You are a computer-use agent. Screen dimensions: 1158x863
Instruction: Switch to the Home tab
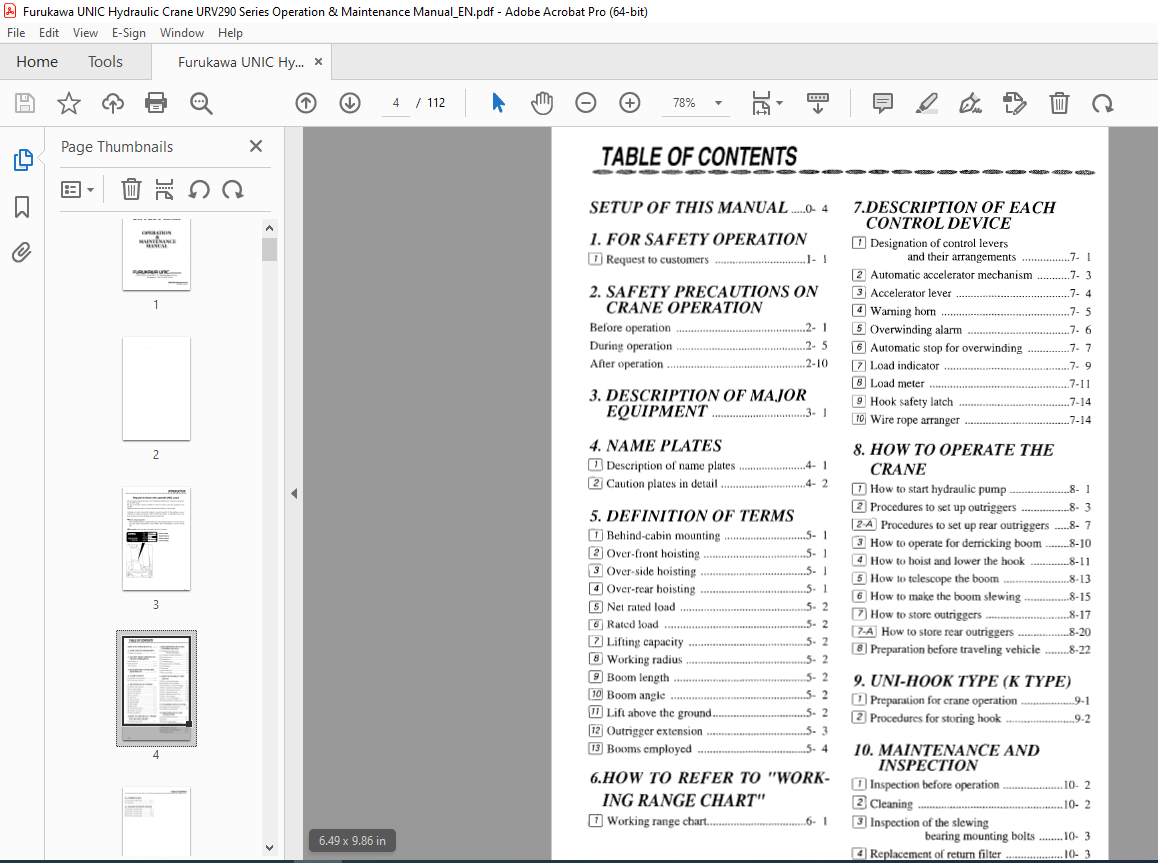click(x=37, y=62)
